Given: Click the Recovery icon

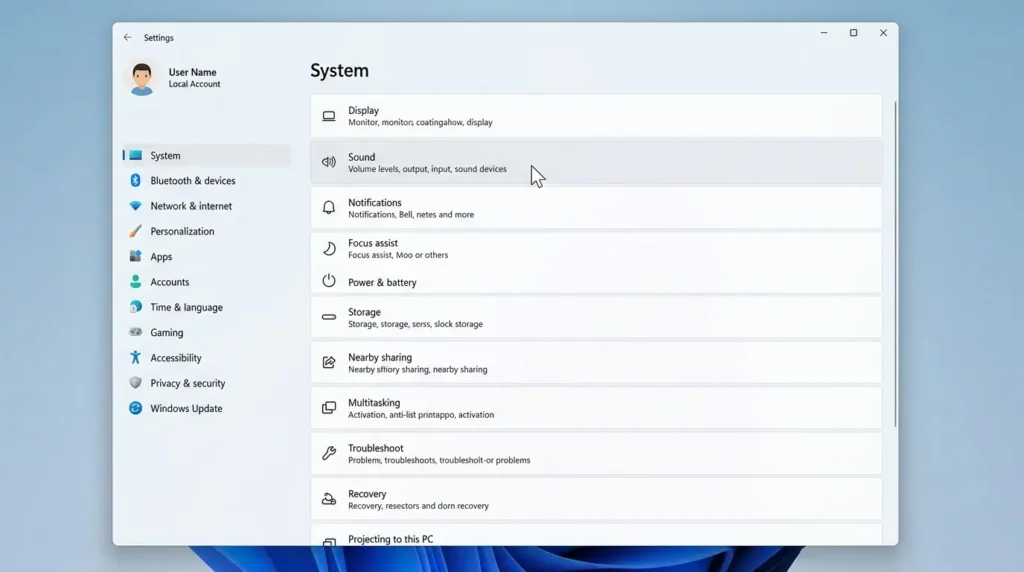Looking at the screenshot, I should pyautogui.click(x=329, y=499).
